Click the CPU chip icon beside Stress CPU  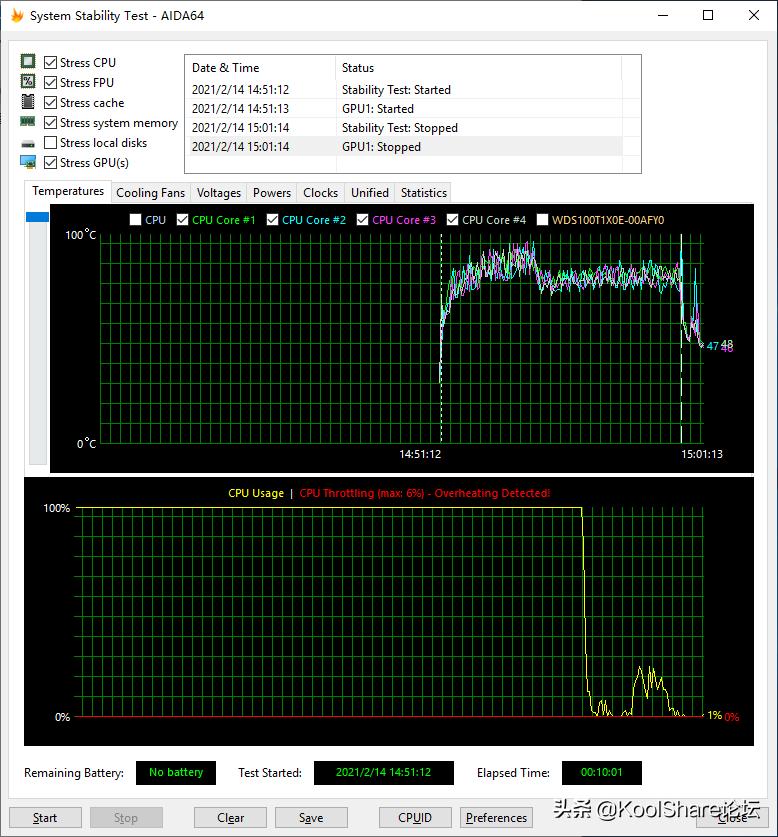(x=28, y=63)
